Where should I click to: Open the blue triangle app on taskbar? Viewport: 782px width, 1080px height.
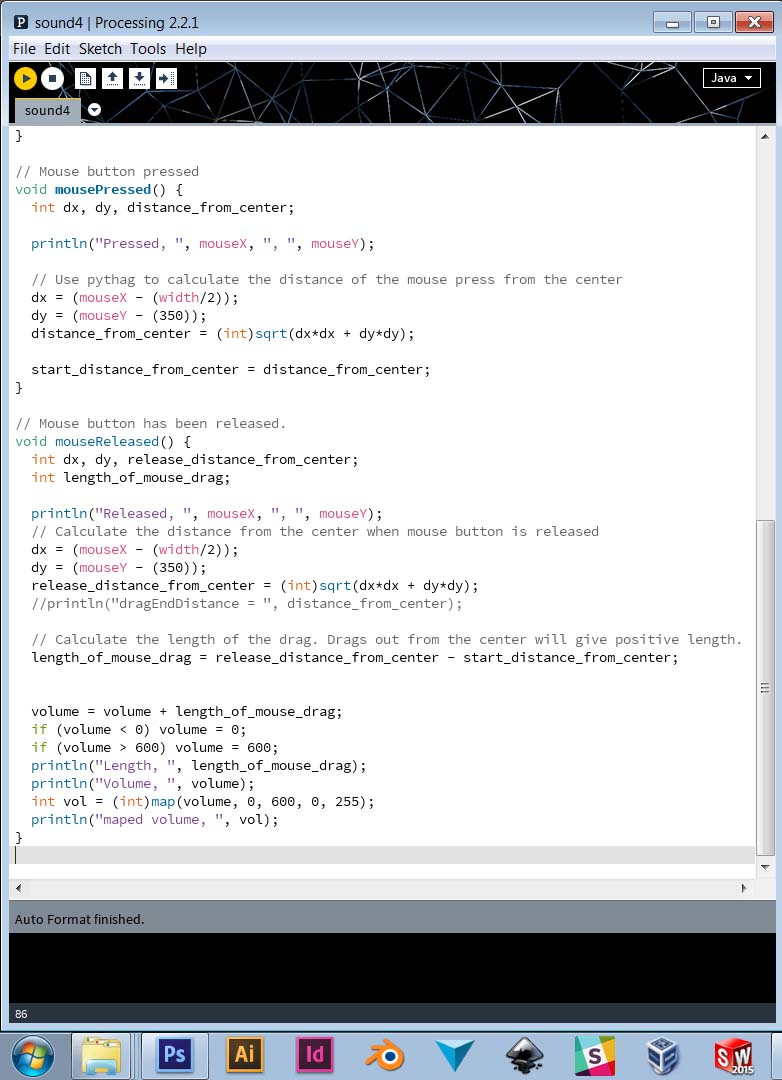(455, 1056)
